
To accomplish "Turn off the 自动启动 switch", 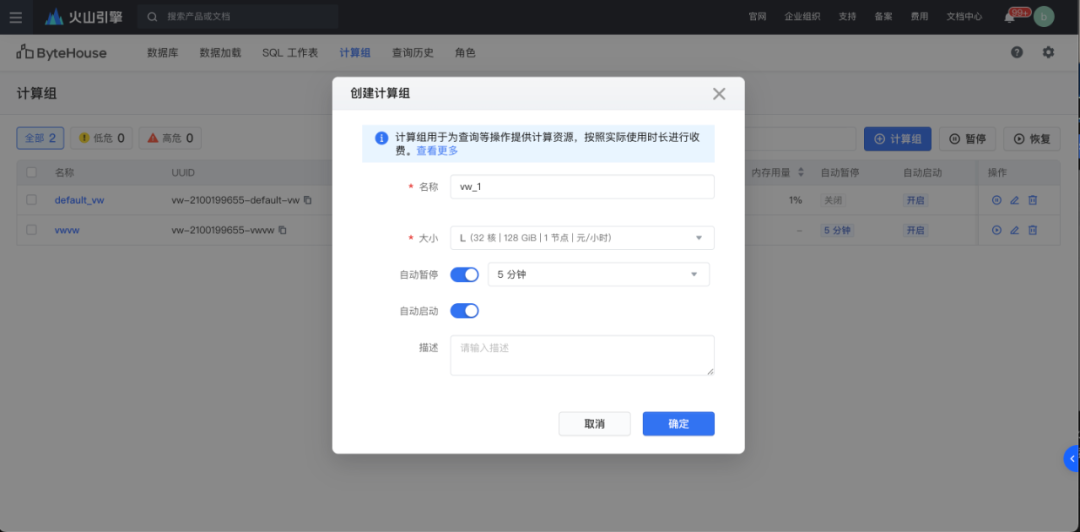I will 464,311.
